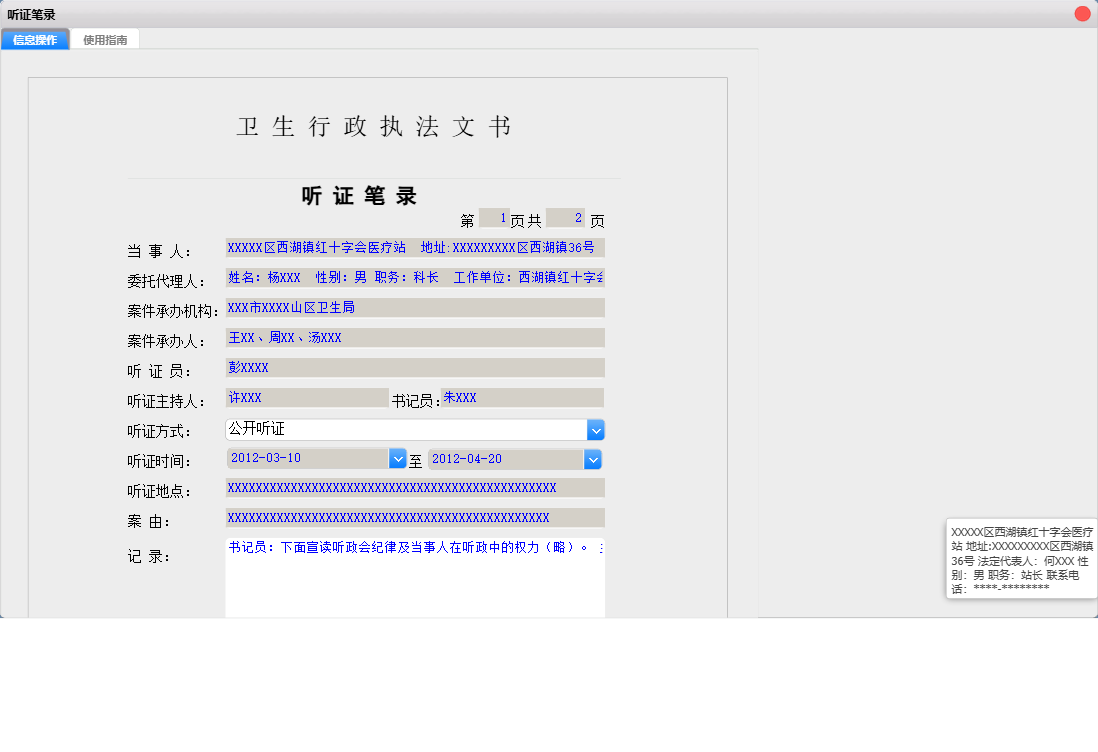Select the 听证地点 field

[x=414, y=488]
